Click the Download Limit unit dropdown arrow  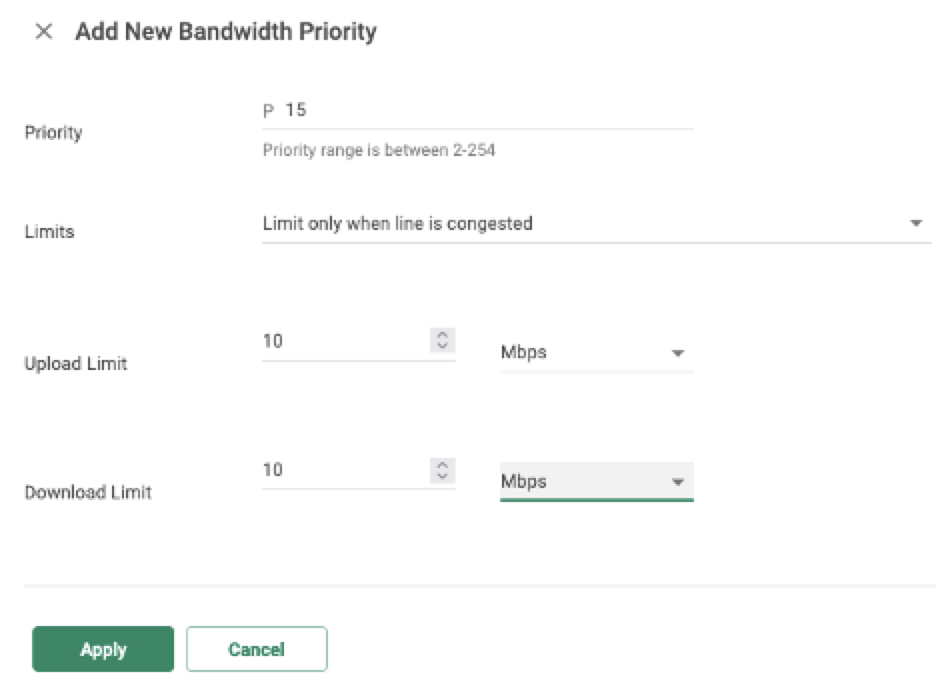coord(677,482)
